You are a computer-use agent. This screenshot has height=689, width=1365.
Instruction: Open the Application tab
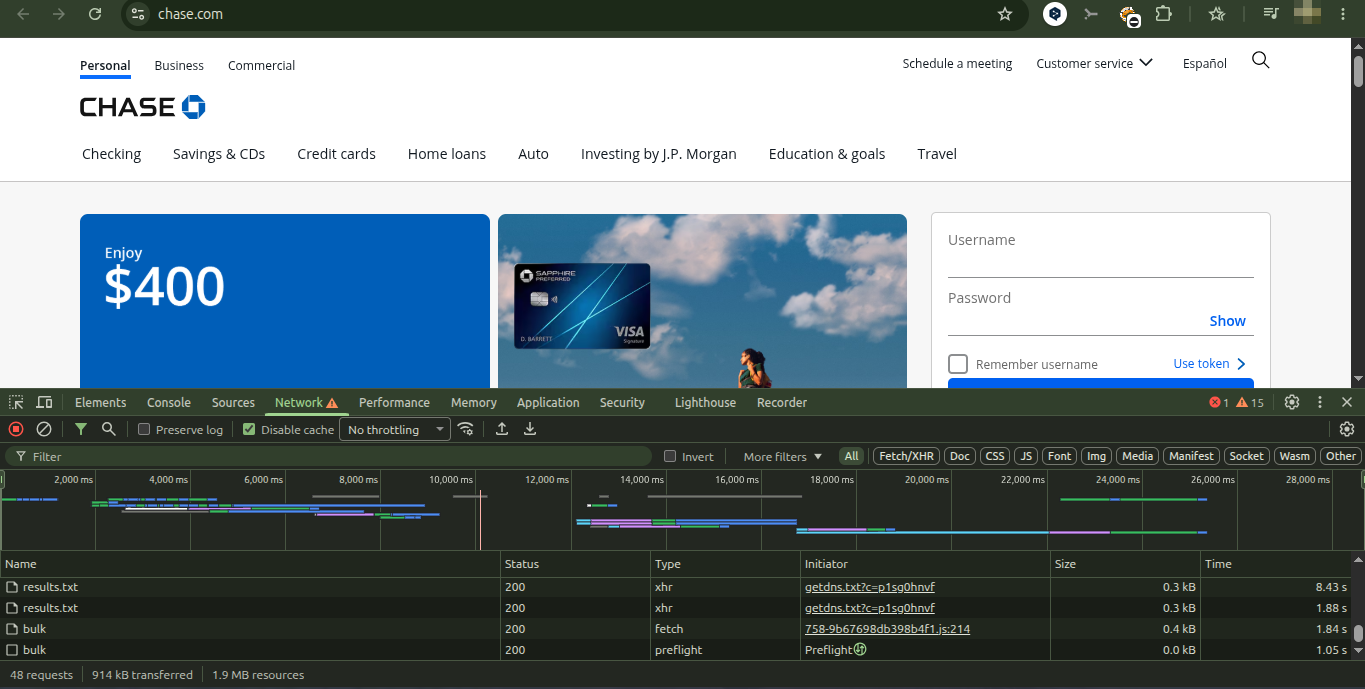pyautogui.click(x=548, y=402)
